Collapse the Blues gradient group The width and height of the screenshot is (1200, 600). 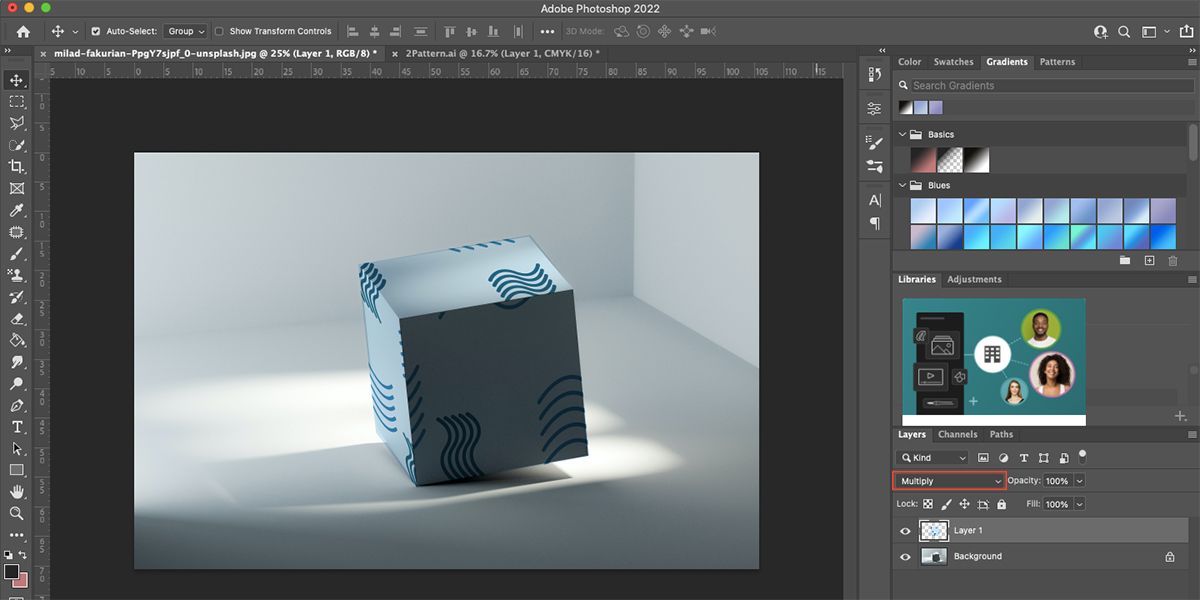pos(901,185)
